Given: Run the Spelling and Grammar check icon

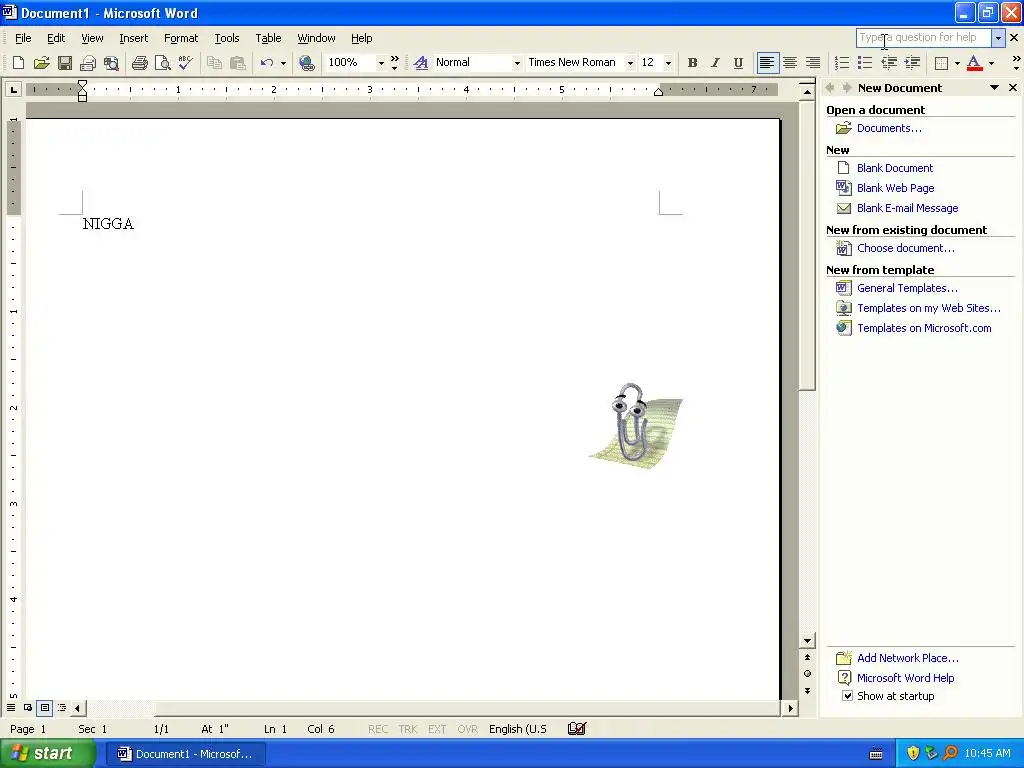Looking at the screenshot, I should [x=185, y=63].
